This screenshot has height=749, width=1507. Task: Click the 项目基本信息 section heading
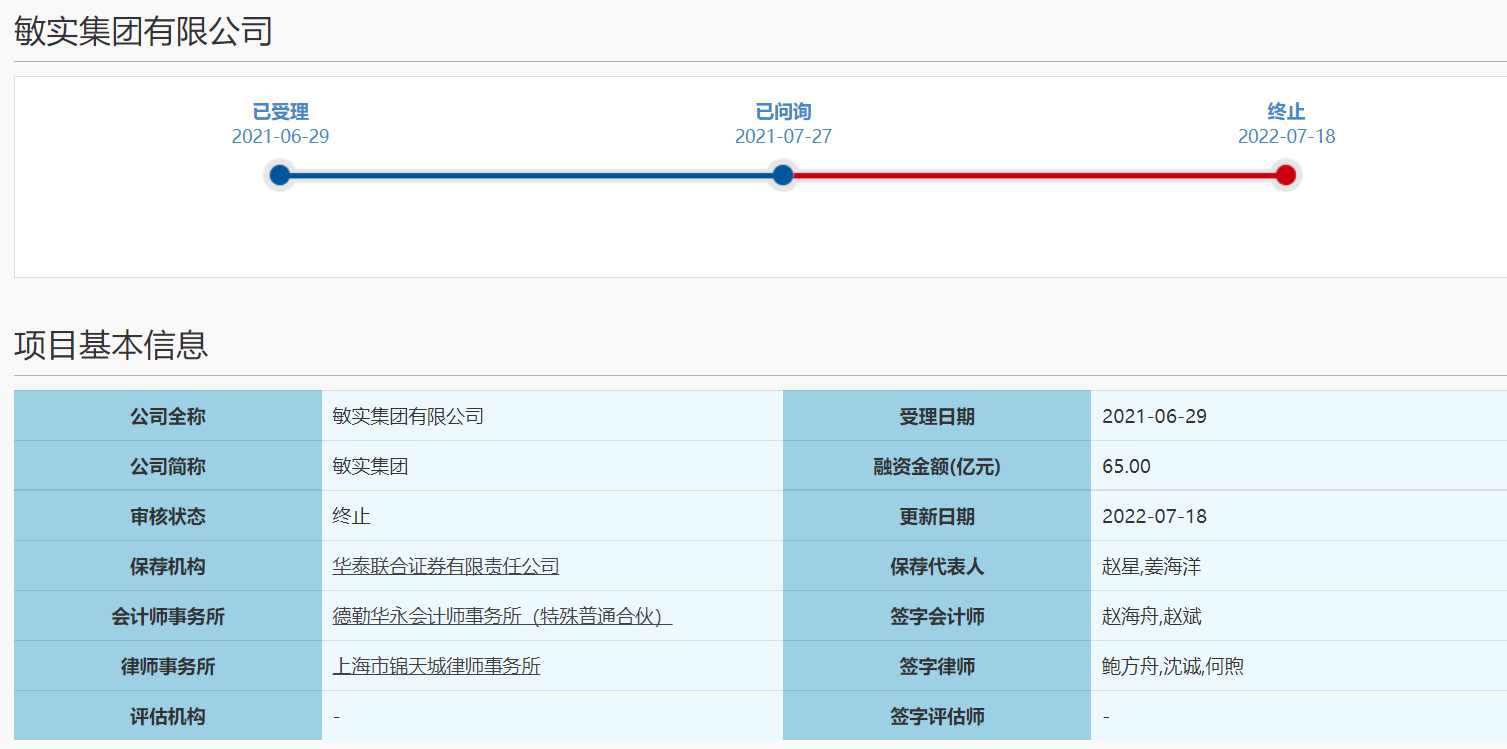click(111, 345)
